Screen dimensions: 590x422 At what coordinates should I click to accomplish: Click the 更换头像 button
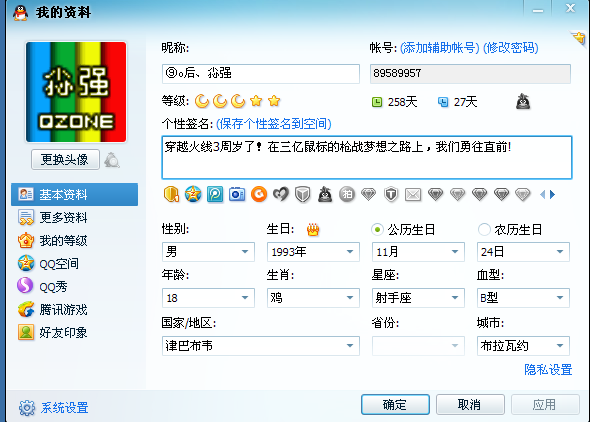[65, 159]
